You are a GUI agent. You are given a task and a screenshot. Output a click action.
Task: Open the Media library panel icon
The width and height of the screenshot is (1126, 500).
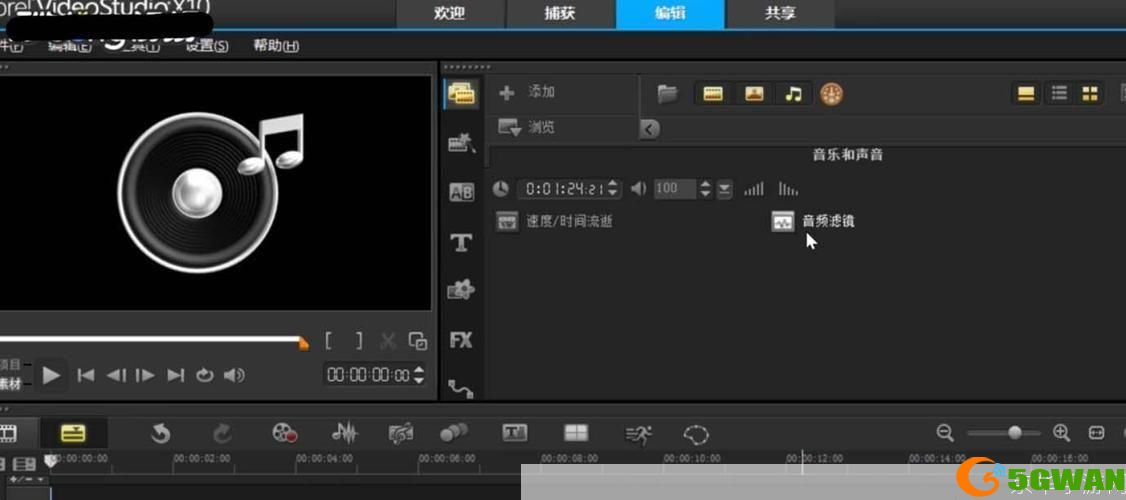[461, 93]
